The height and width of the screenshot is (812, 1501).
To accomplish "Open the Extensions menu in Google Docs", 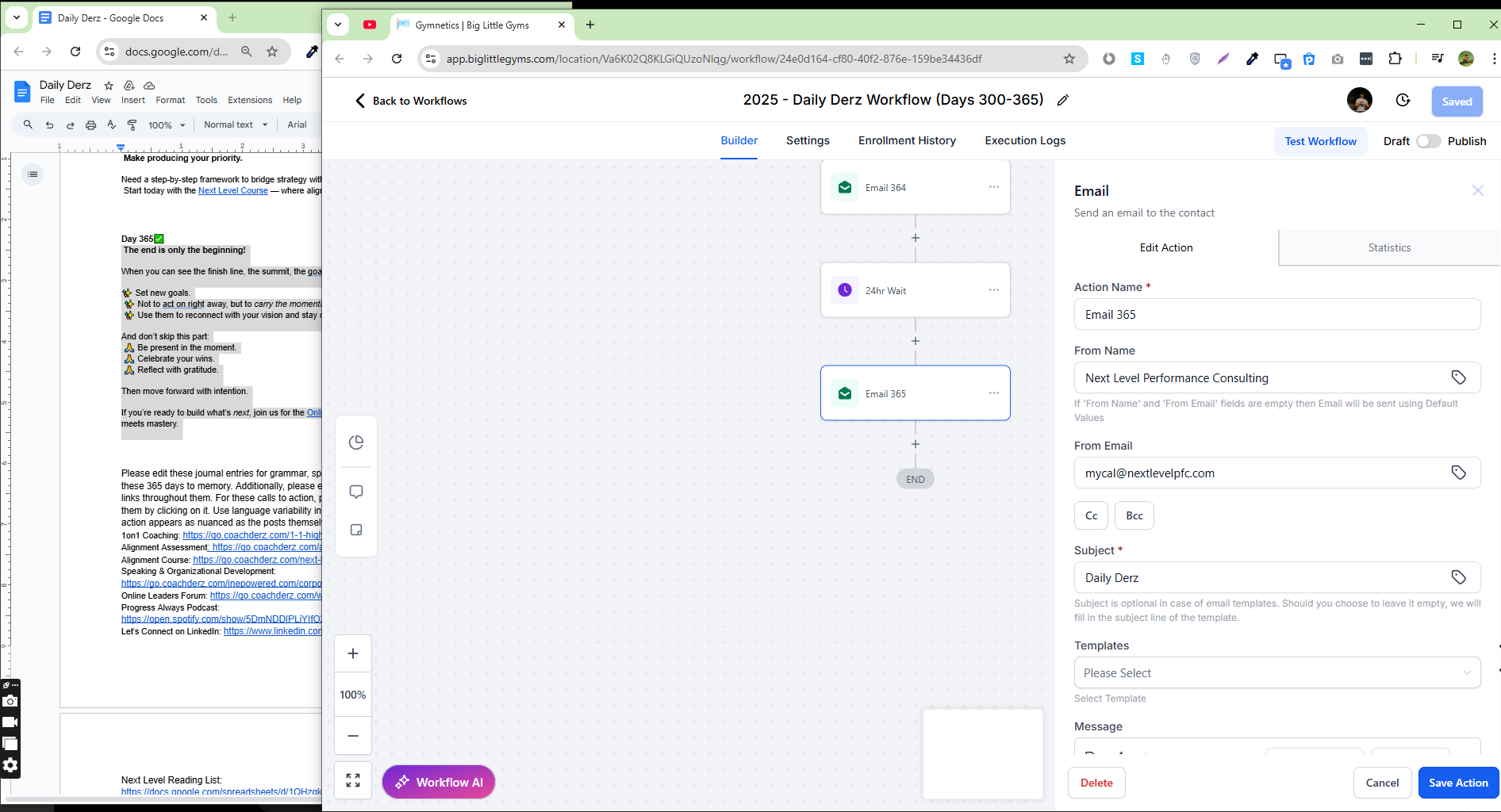I will [x=250, y=100].
